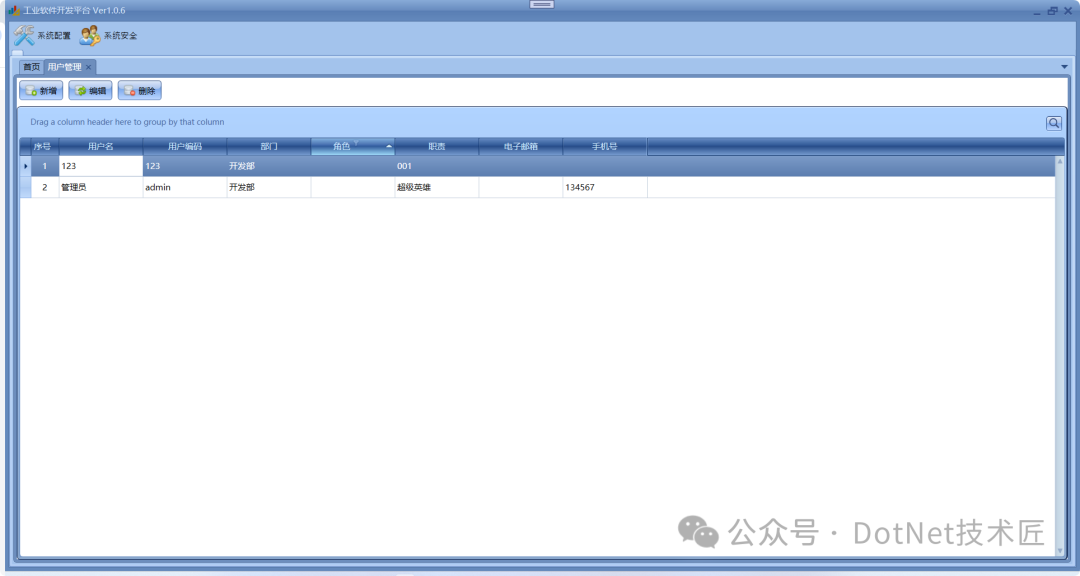The height and width of the screenshot is (576, 1080).
Task: Minimize the 工业软件开发平台 window
Action: [1037, 11]
